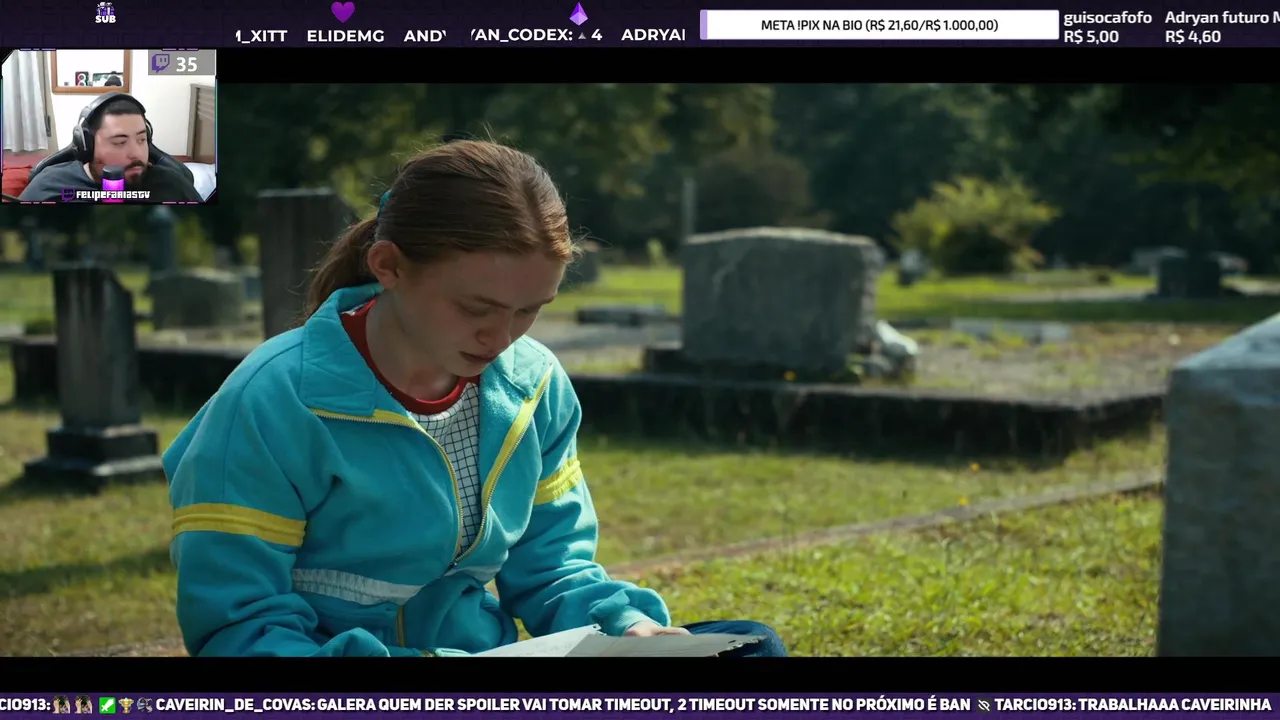
Task: Click the trophy badge in chat ticker
Action: (126, 705)
